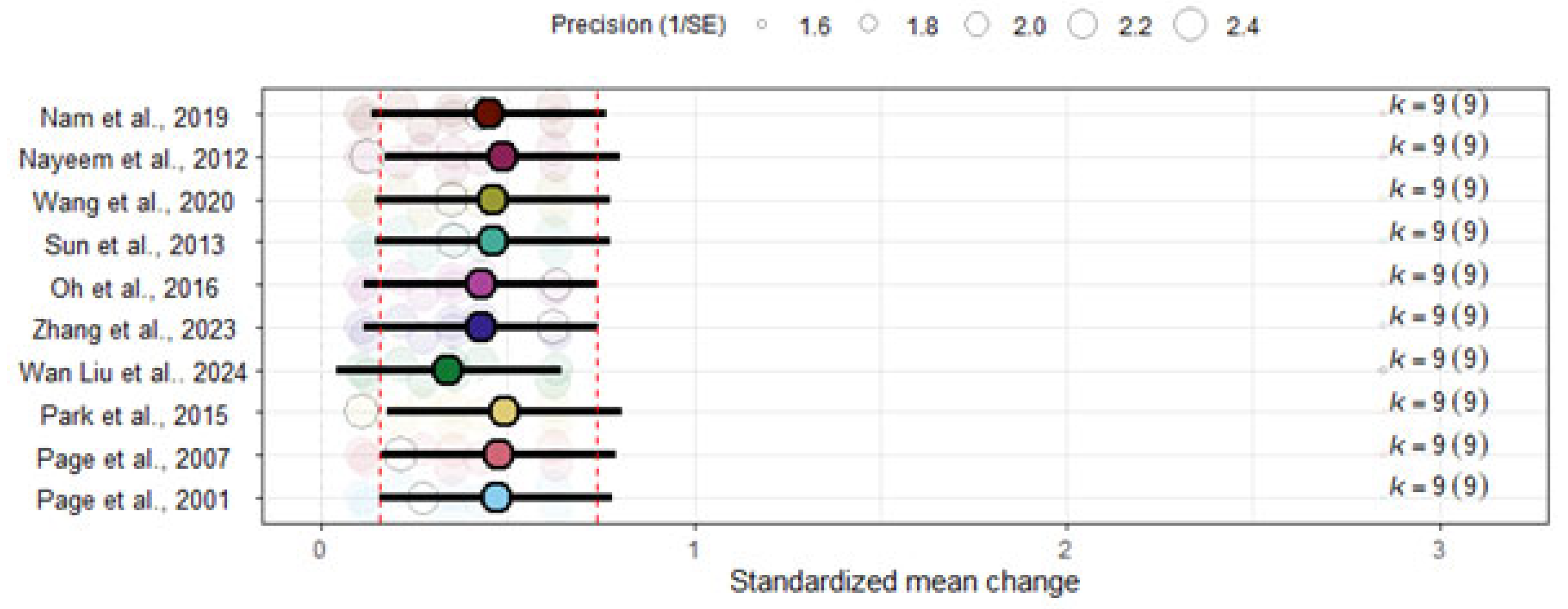Click the dark red Nam et al. estimate marker
The width and height of the screenshot is (1568, 609).
[488, 113]
